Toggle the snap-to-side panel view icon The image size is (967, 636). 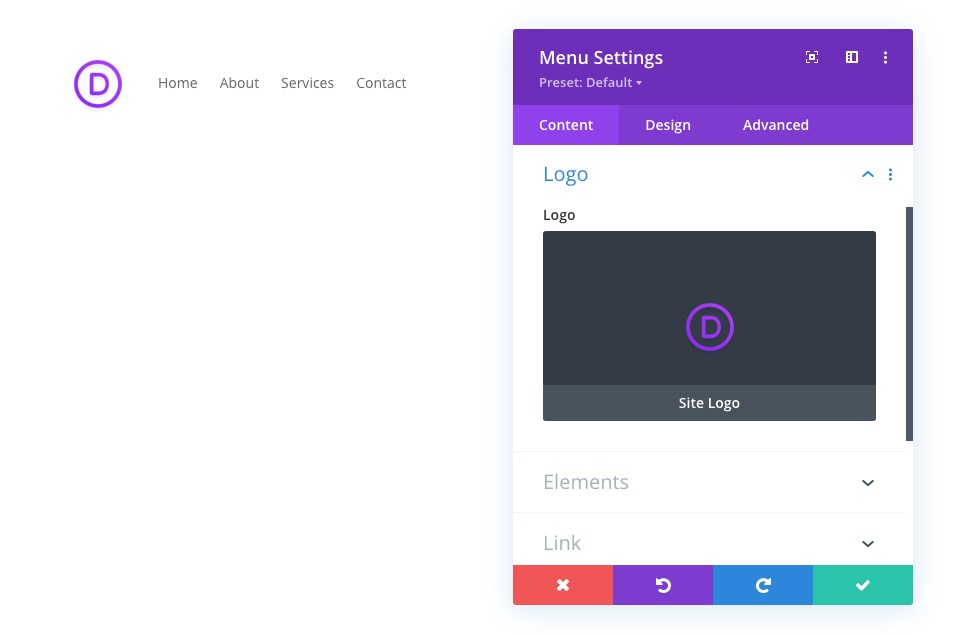[851, 57]
